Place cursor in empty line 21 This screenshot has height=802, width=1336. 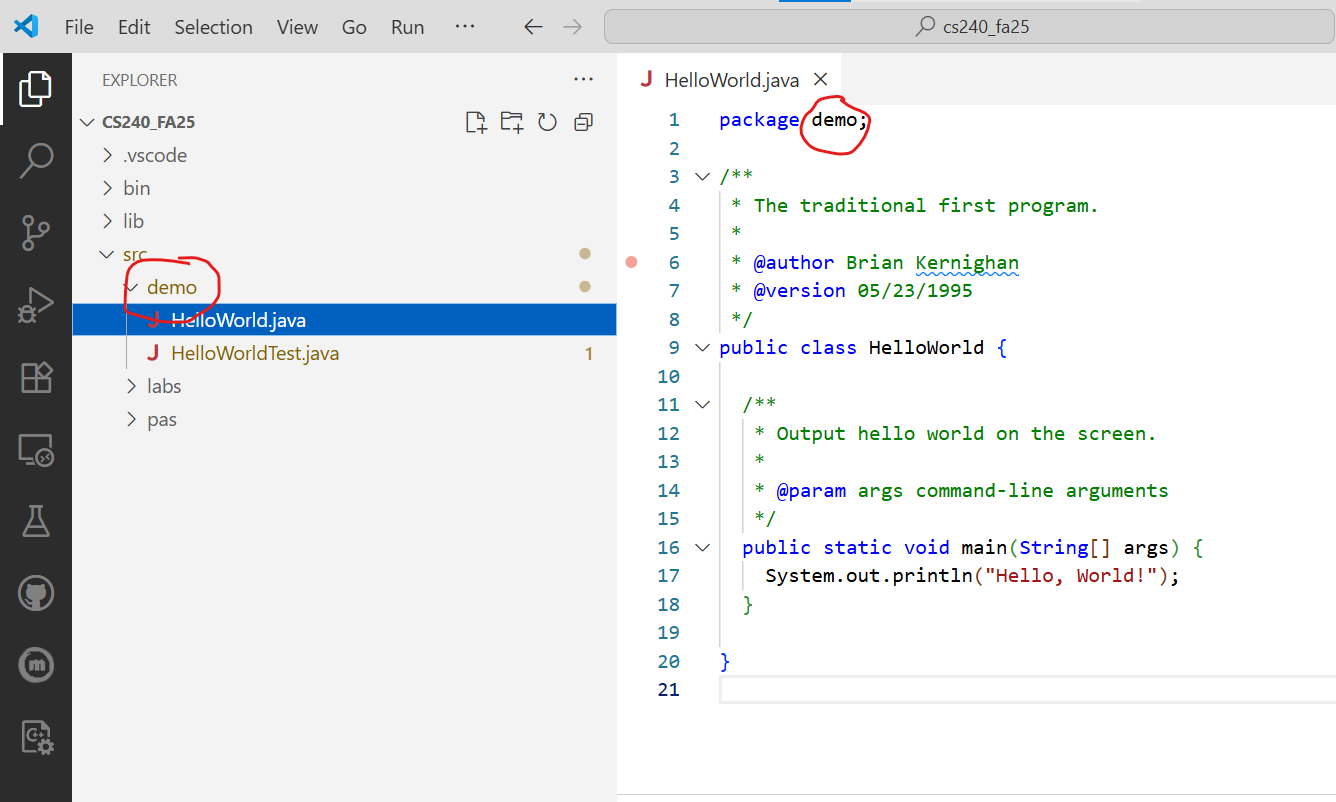click(x=1027, y=690)
